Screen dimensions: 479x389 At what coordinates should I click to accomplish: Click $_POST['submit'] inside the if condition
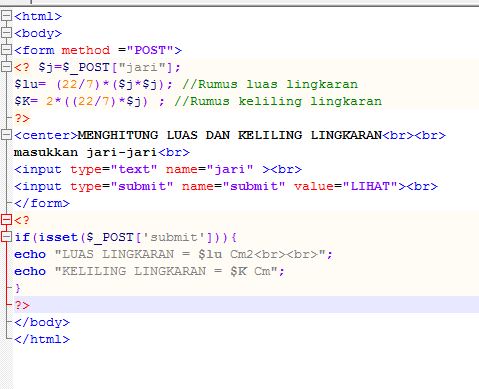pyautogui.click(x=150, y=237)
